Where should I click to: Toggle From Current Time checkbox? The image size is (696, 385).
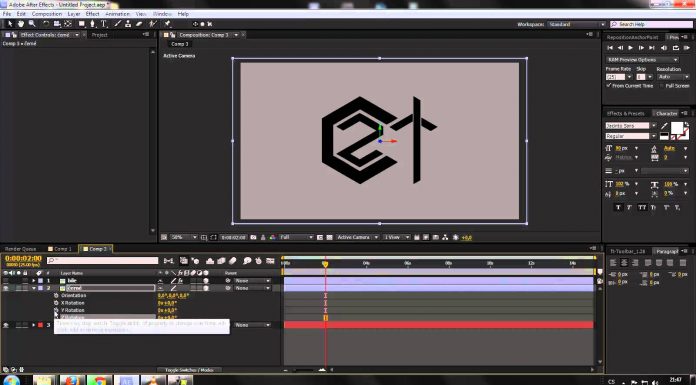click(x=609, y=85)
